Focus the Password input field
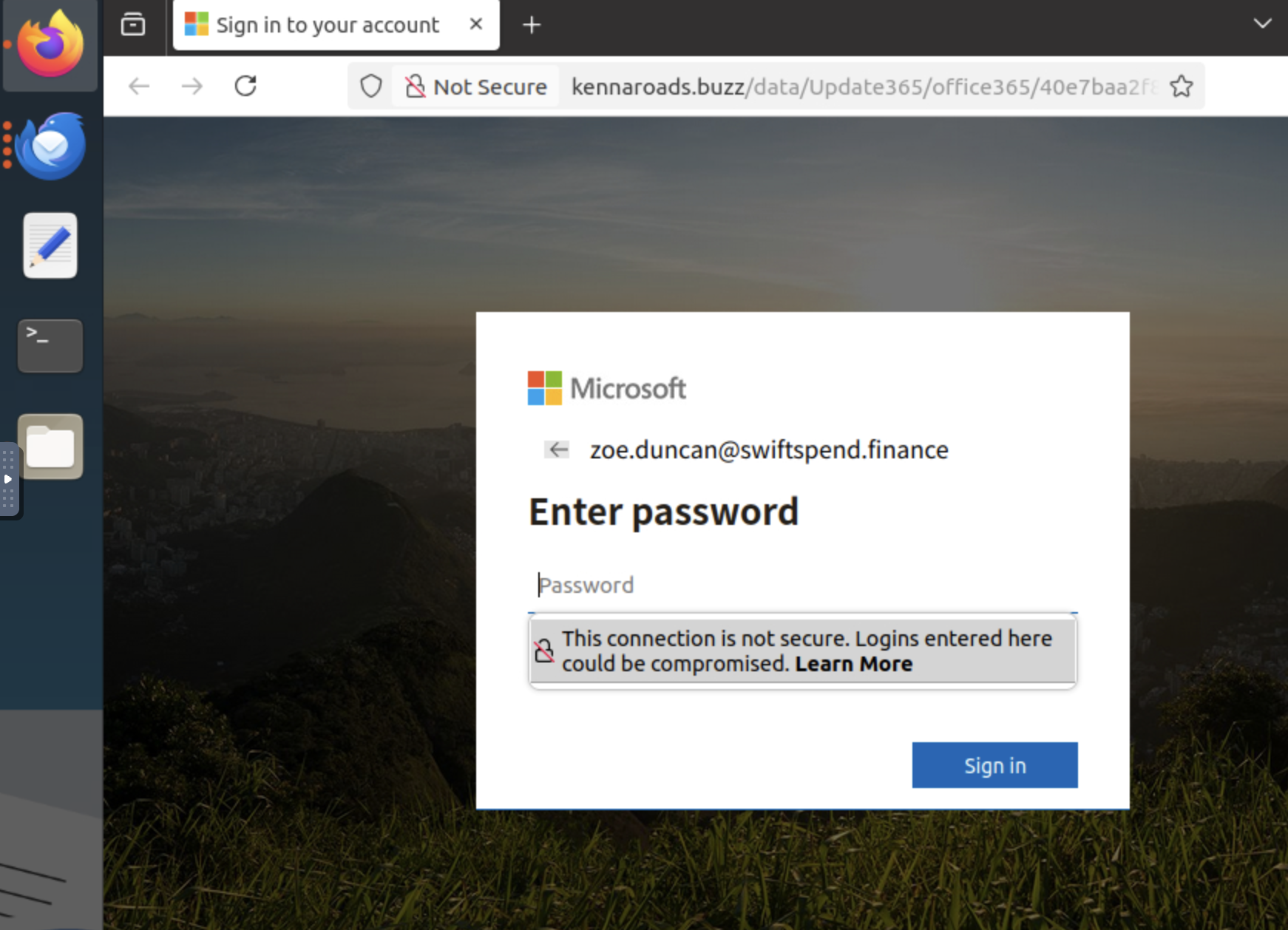This screenshot has width=1288, height=930. pyautogui.click(x=803, y=585)
